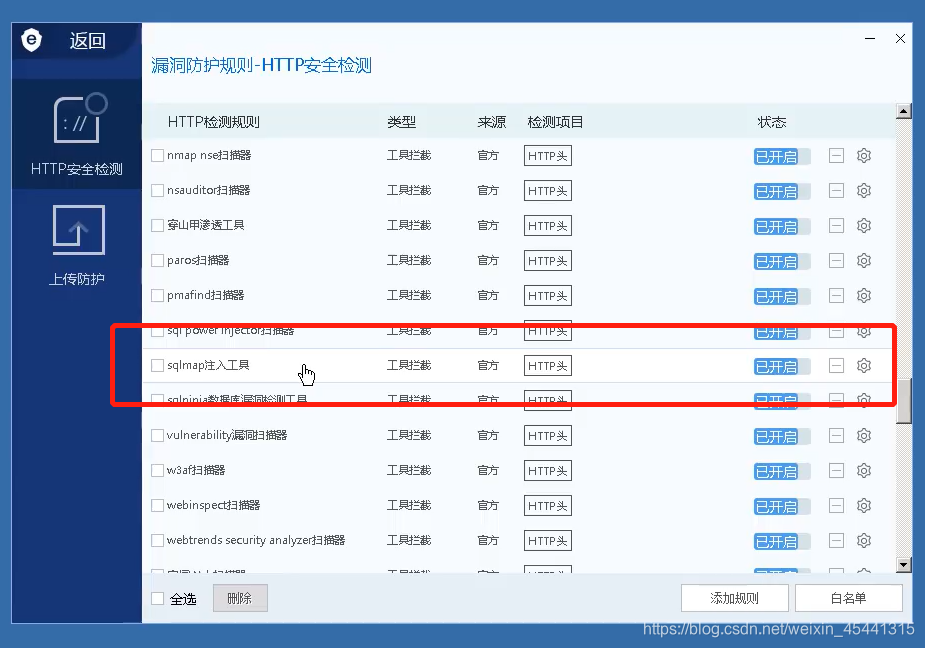Click the minus icon on pmafind扫描器 row
The height and width of the screenshot is (648, 925).
coord(835,295)
